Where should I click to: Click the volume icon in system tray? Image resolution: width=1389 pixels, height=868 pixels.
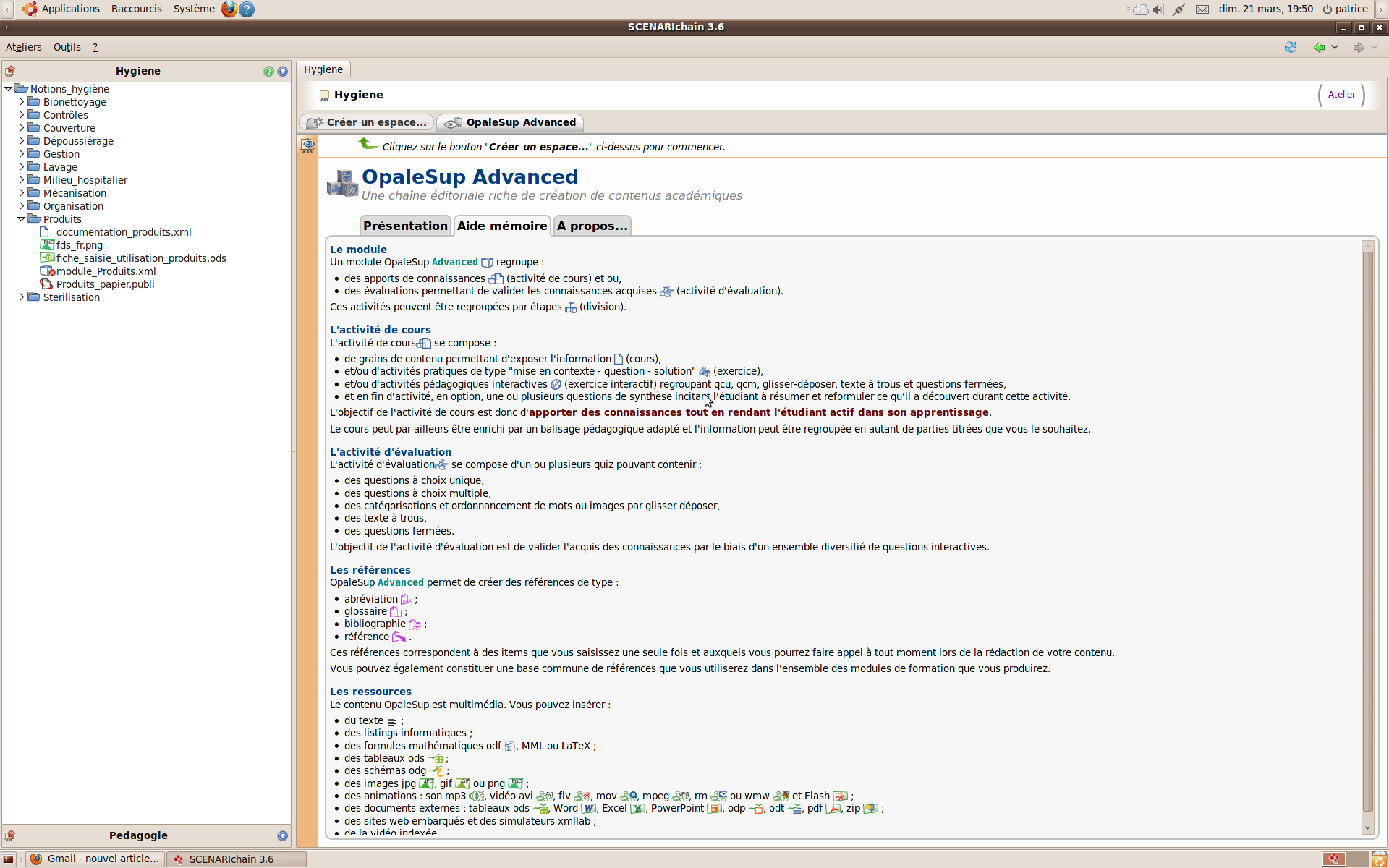(x=1158, y=9)
